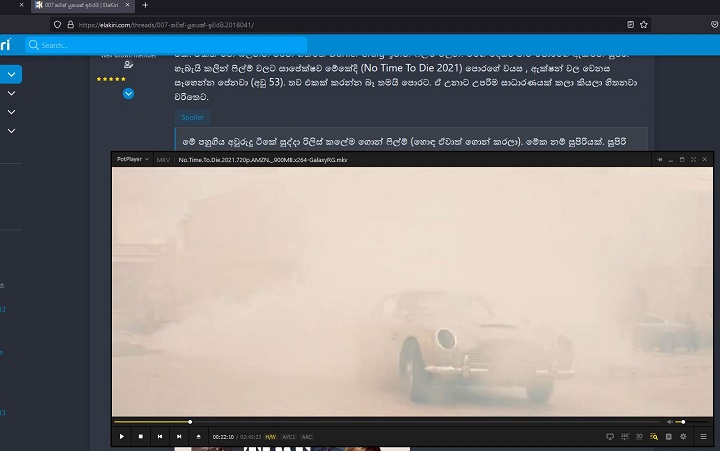
Task: Skip to the previous file in PotPlayer
Action: 160,437
